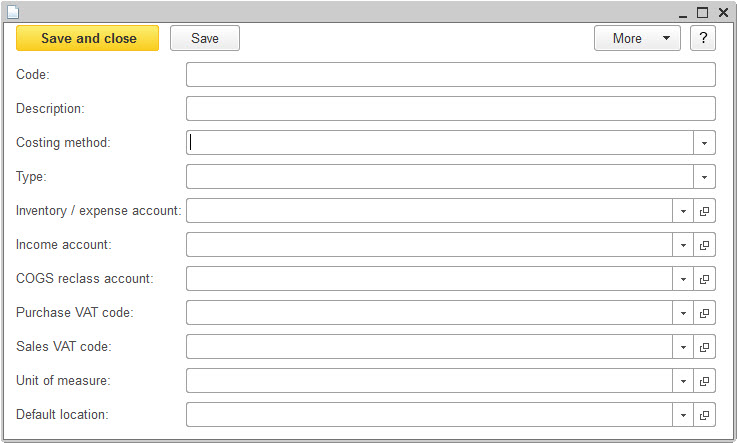Click into the Description input field
This screenshot has height=443, width=737.
click(x=451, y=109)
